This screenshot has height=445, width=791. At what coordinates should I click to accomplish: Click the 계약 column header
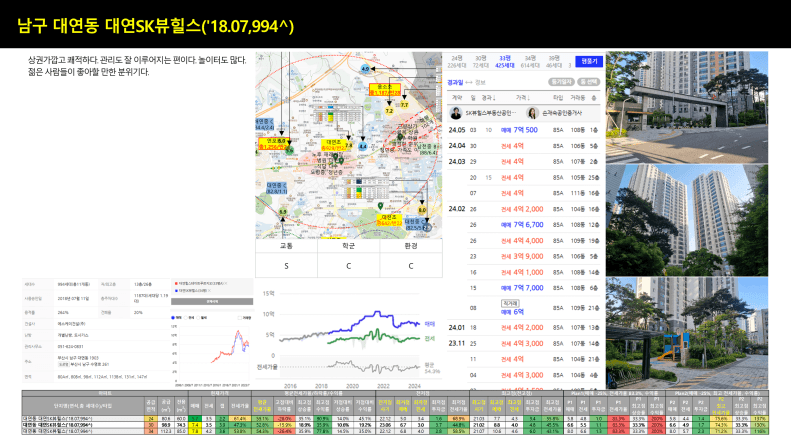pyautogui.click(x=457, y=97)
